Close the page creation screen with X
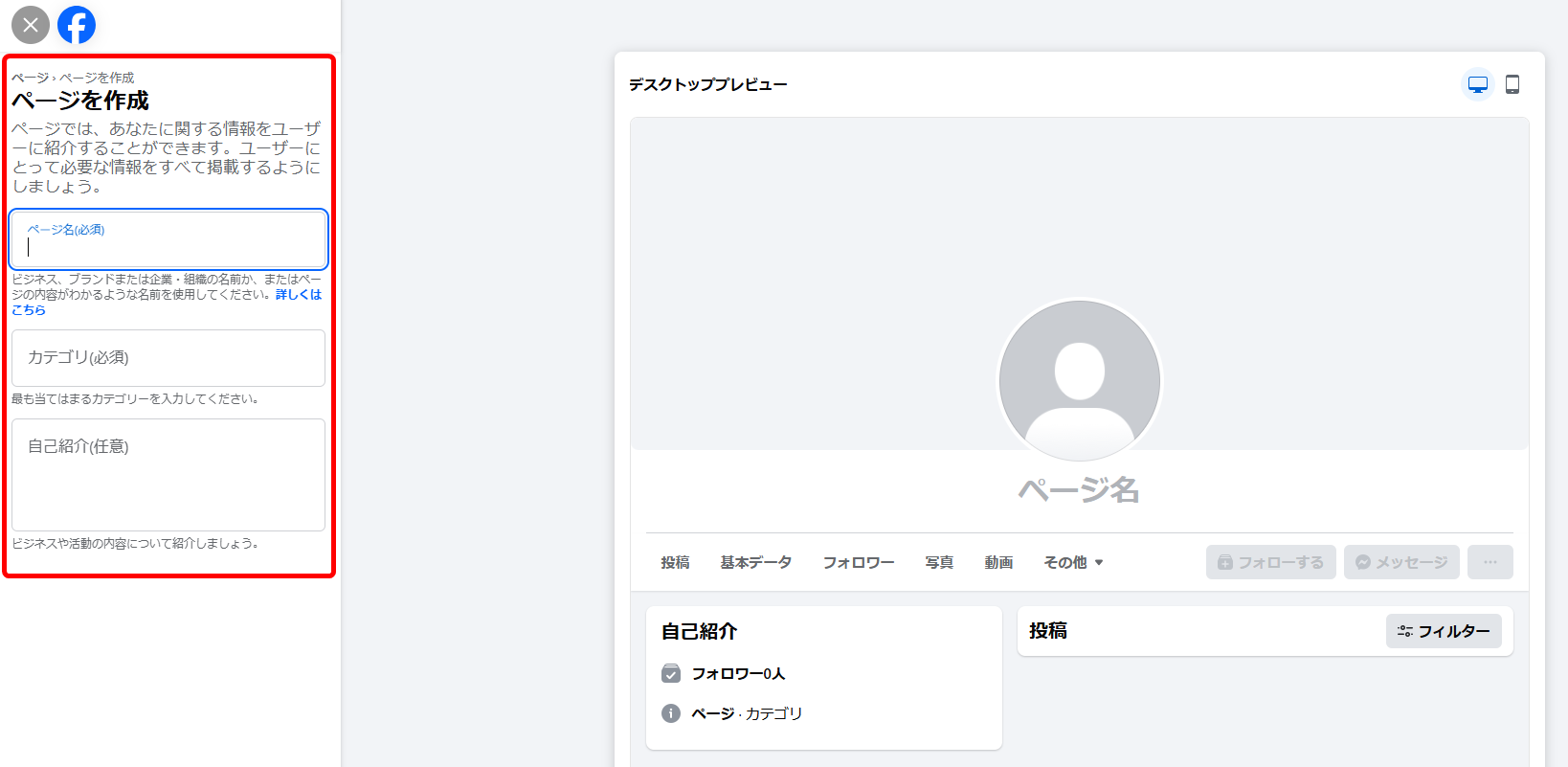Viewport: 1568px width, 767px height. (31, 25)
